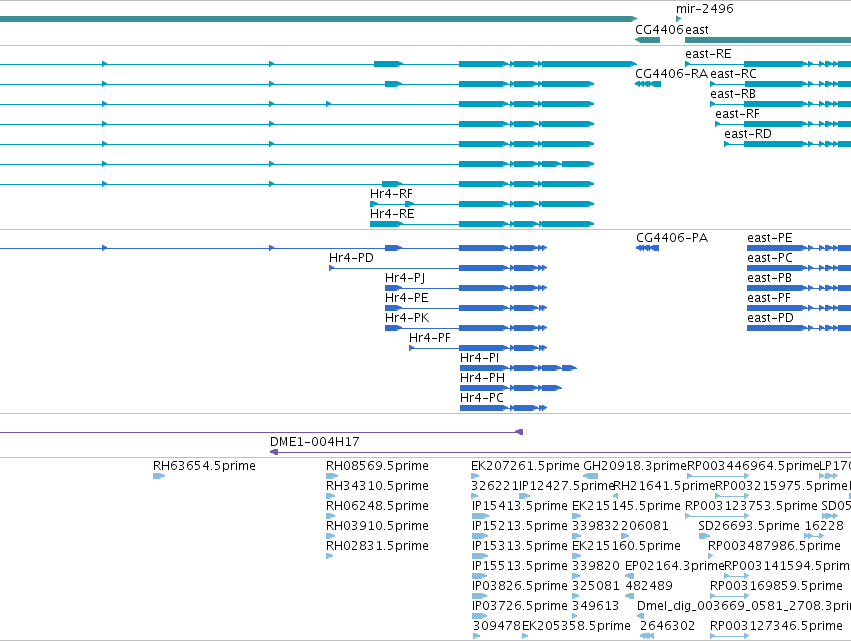This screenshot has height=641, width=851.
Task: Click the EP02164.3prime EST label
Action: click(x=675, y=566)
